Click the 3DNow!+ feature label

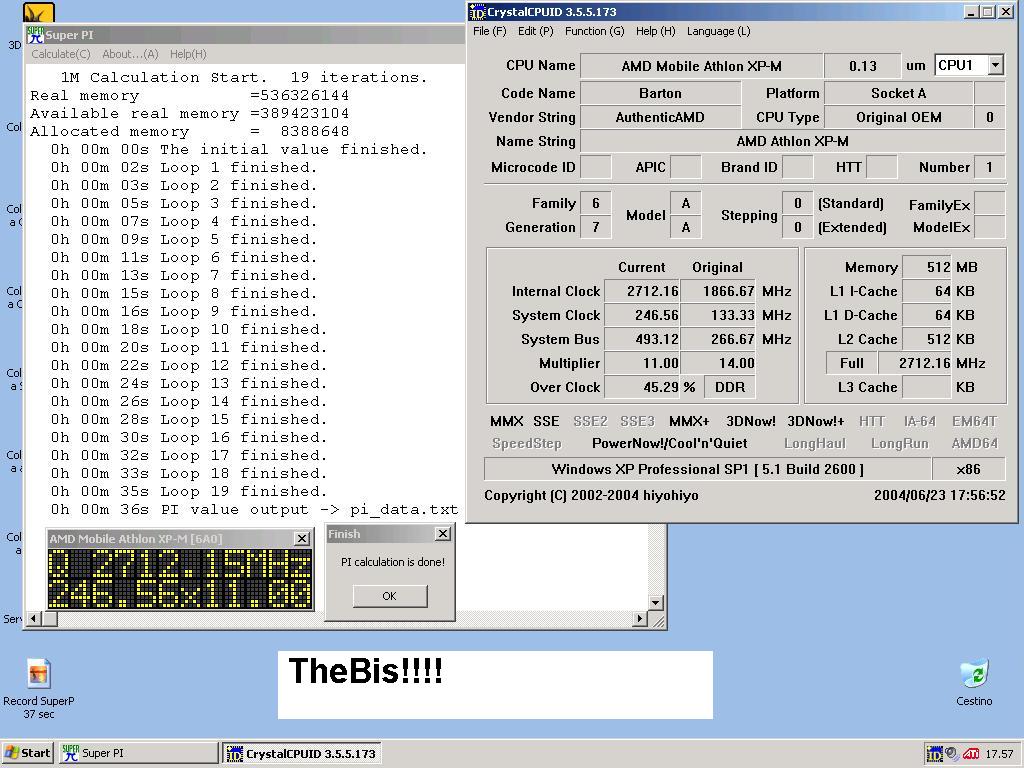click(816, 421)
